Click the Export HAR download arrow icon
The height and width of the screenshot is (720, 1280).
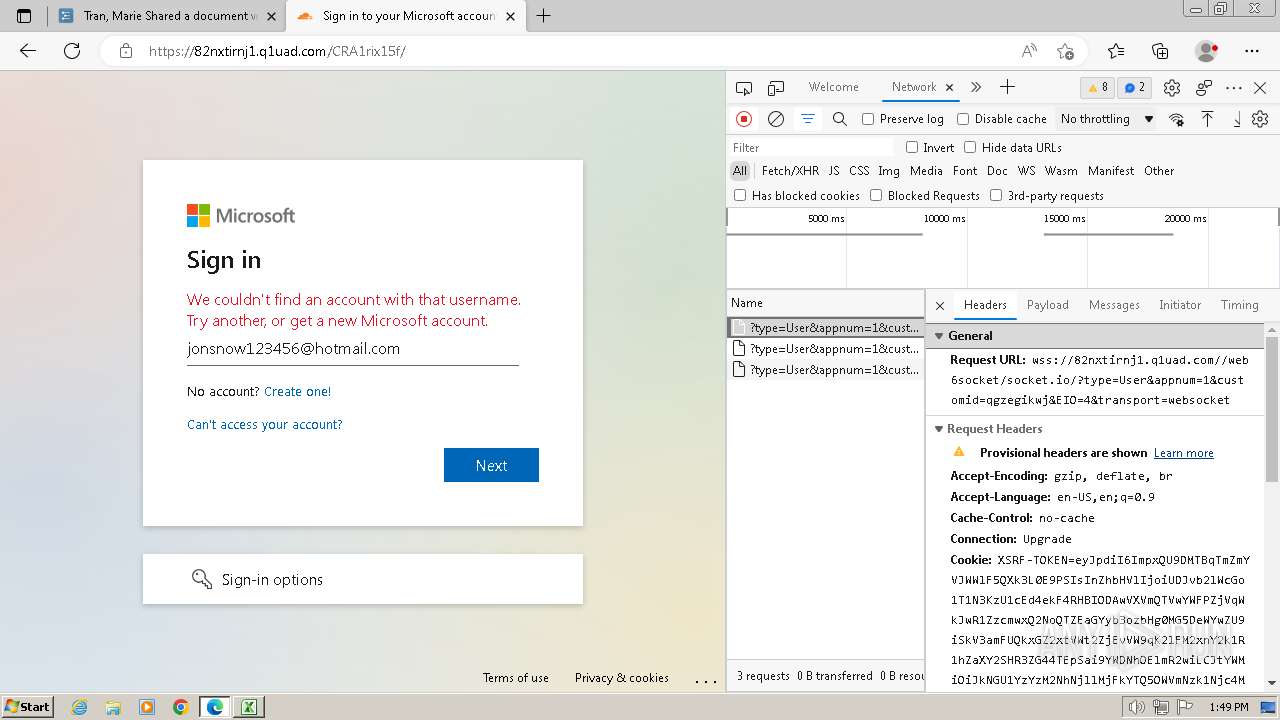click(x=1236, y=119)
